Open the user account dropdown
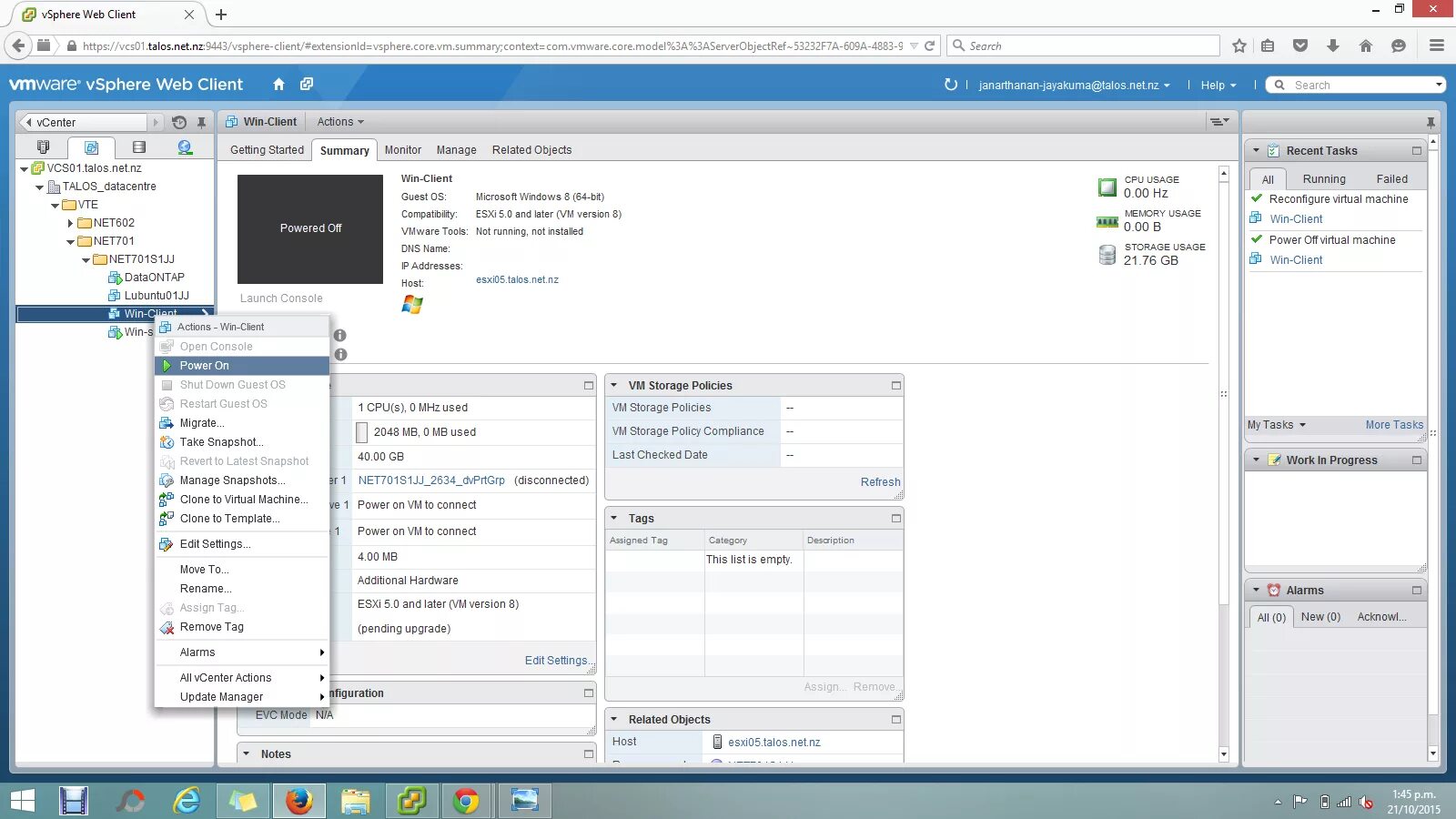This screenshot has height=819, width=1456. tap(1074, 86)
